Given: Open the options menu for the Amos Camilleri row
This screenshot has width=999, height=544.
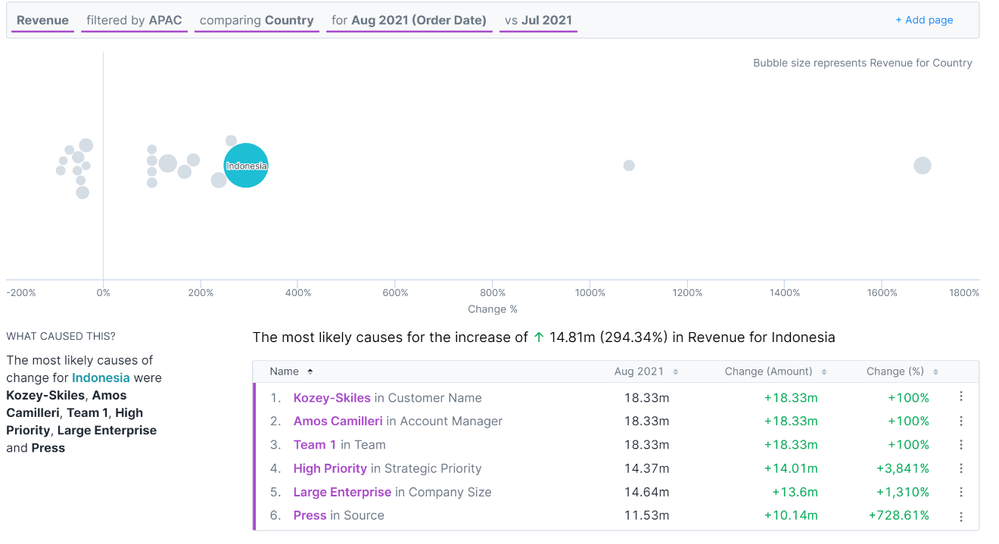Looking at the screenshot, I should point(961,421).
